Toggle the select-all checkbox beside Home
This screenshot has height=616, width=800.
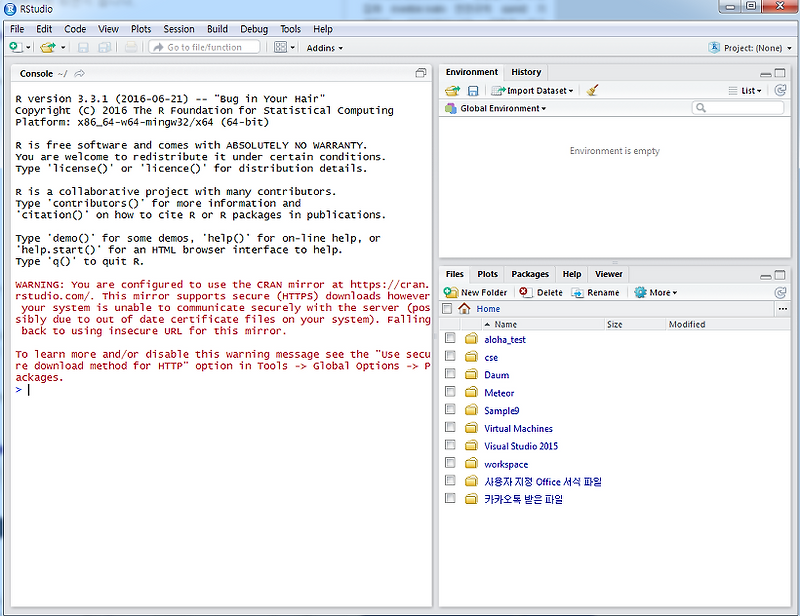[447, 309]
